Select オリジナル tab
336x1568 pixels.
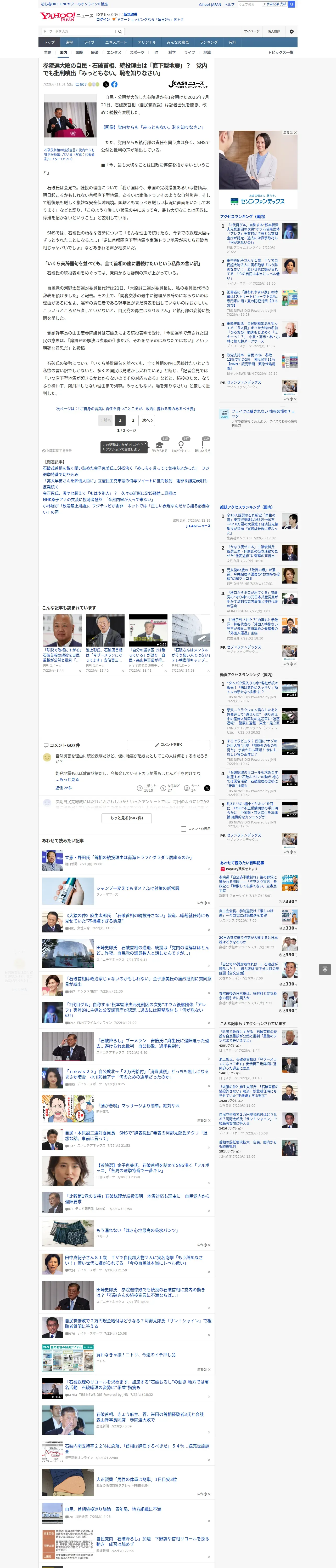[147, 42]
